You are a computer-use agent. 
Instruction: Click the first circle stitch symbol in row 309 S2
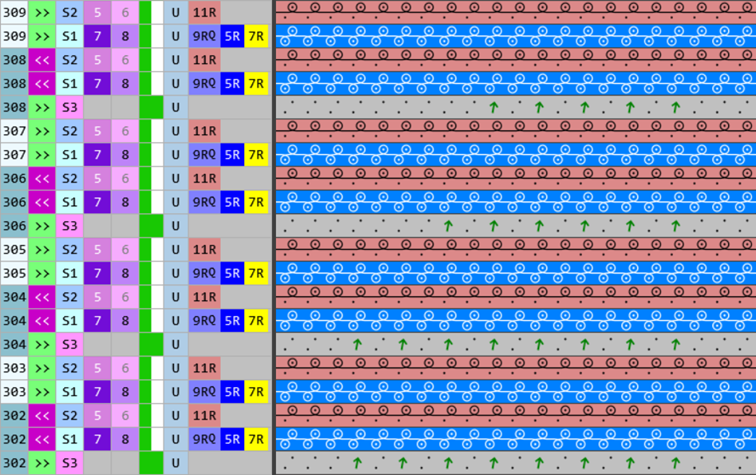tap(290, 7)
